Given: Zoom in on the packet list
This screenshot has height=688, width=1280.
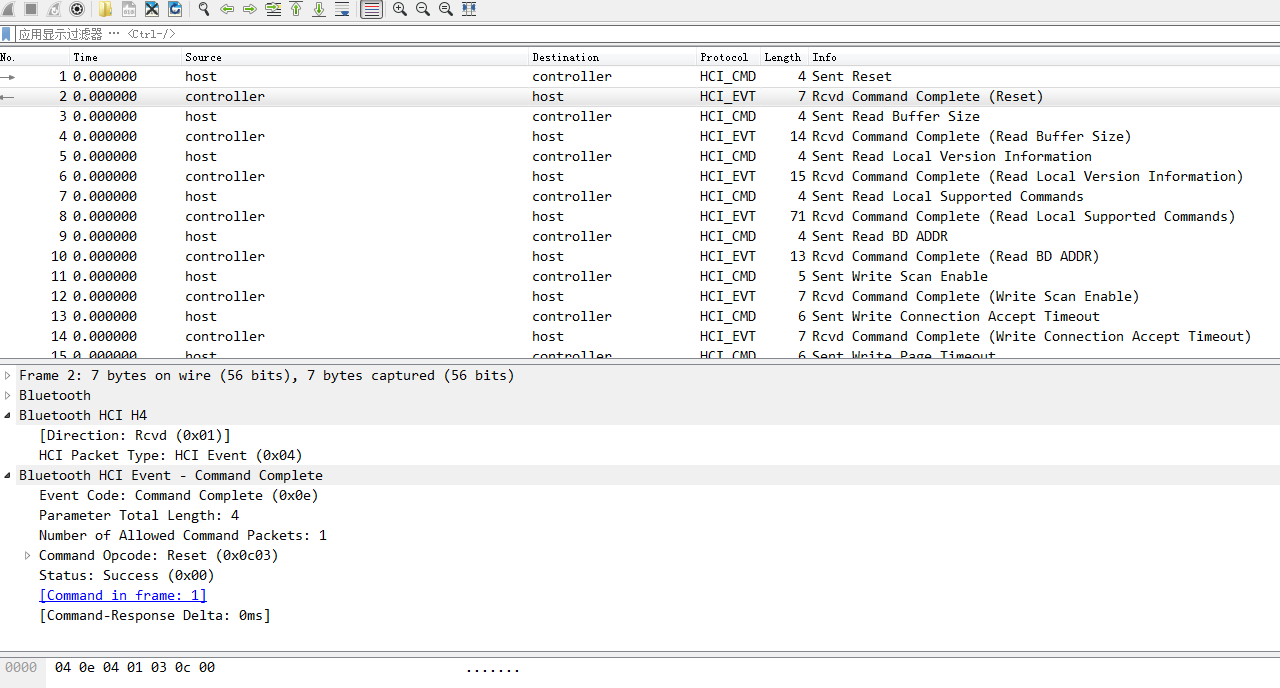Looking at the screenshot, I should 398,9.
